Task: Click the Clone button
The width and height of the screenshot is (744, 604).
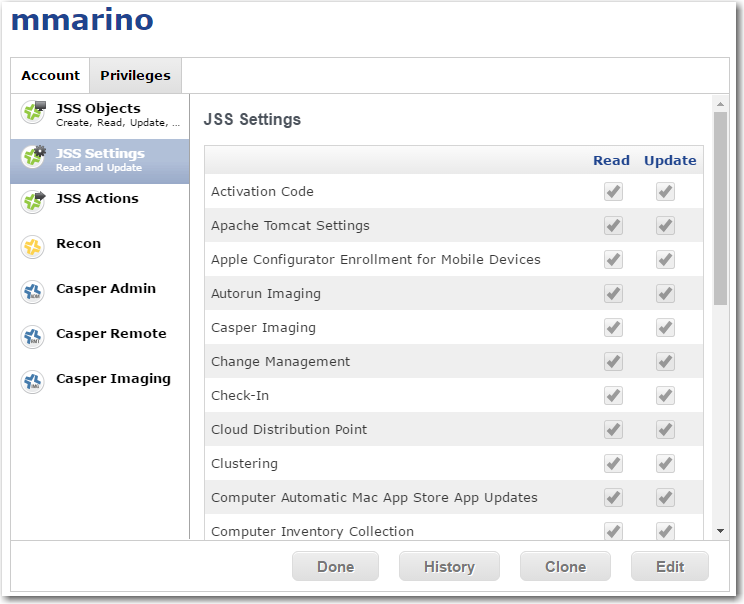Action: pyautogui.click(x=565, y=566)
